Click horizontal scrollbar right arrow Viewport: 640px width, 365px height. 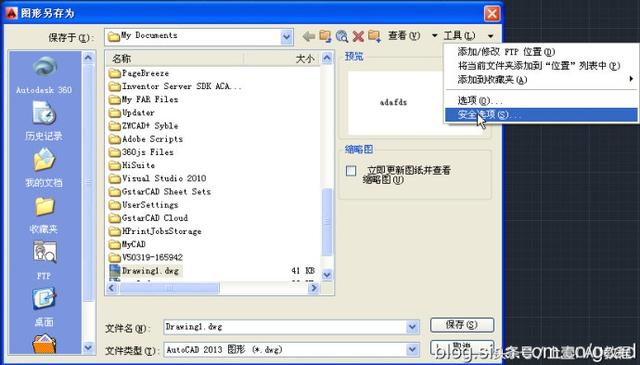click(x=313, y=288)
